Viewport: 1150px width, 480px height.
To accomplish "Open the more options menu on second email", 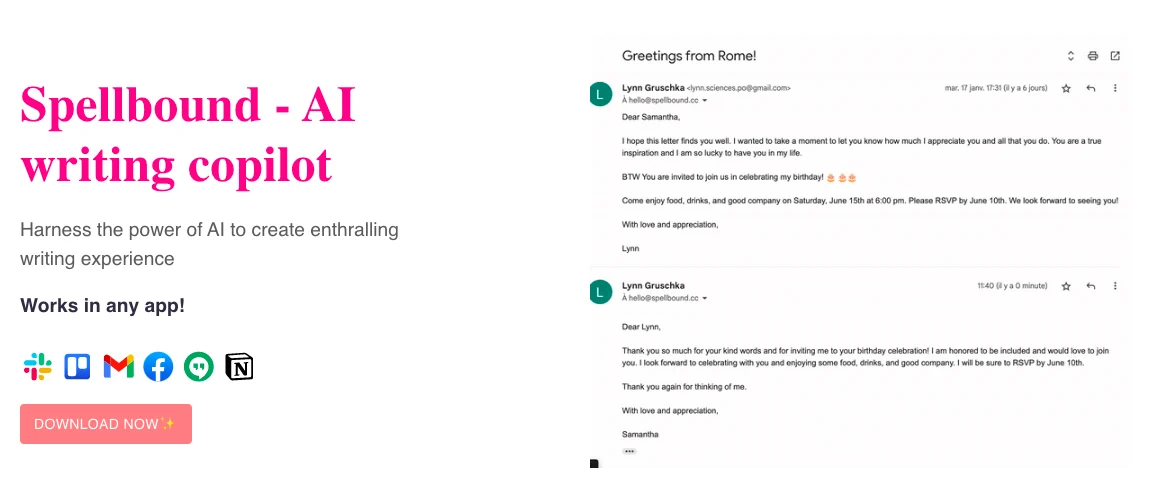I will [x=1115, y=286].
